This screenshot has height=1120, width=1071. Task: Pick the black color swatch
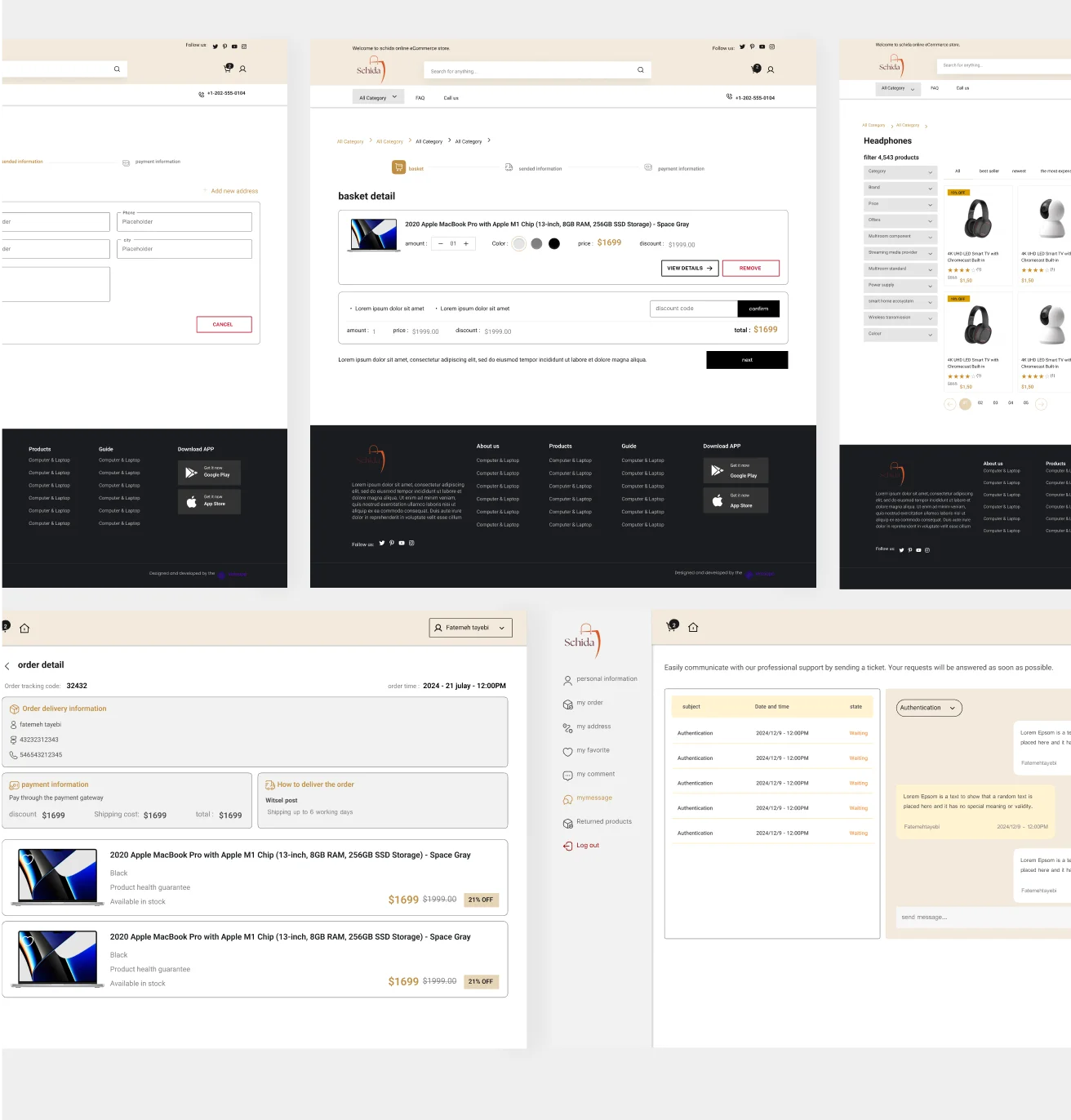(x=554, y=243)
